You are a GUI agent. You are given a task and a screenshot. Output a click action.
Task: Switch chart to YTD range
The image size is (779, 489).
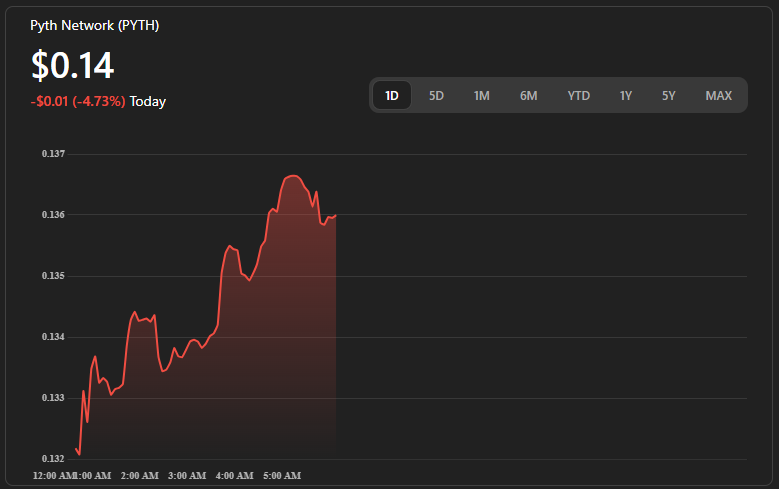click(x=579, y=95)
